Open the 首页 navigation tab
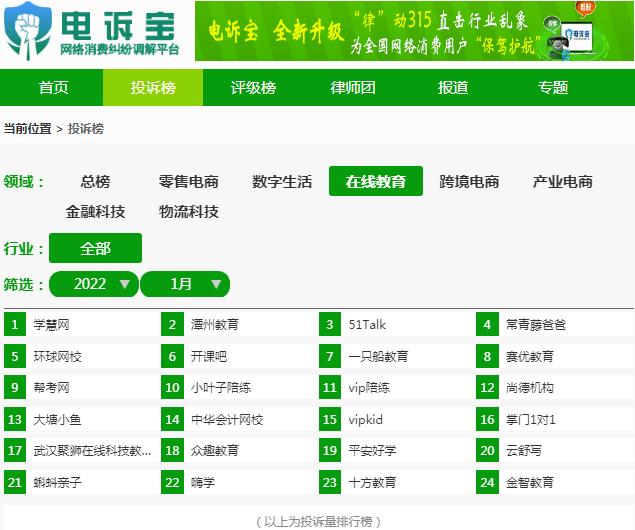Screen dimensions: 635x530 point(53,88)
